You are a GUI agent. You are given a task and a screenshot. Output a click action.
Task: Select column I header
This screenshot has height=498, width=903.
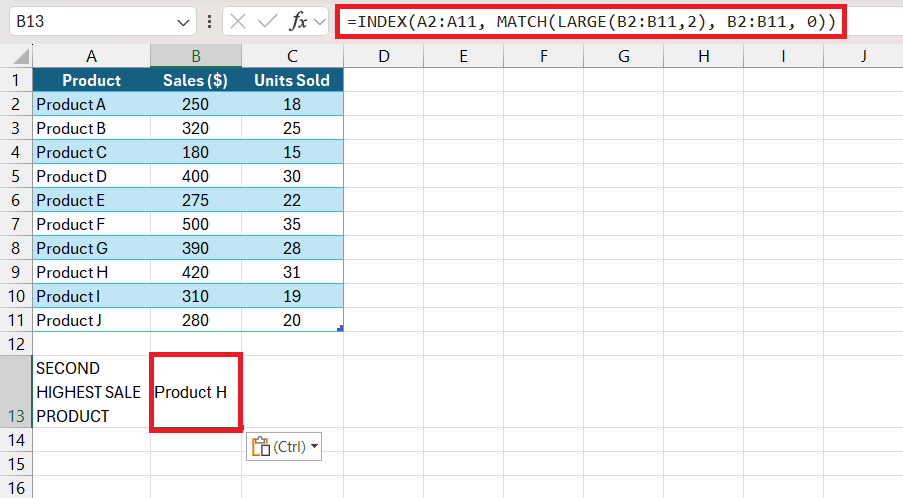click(784, 56)
